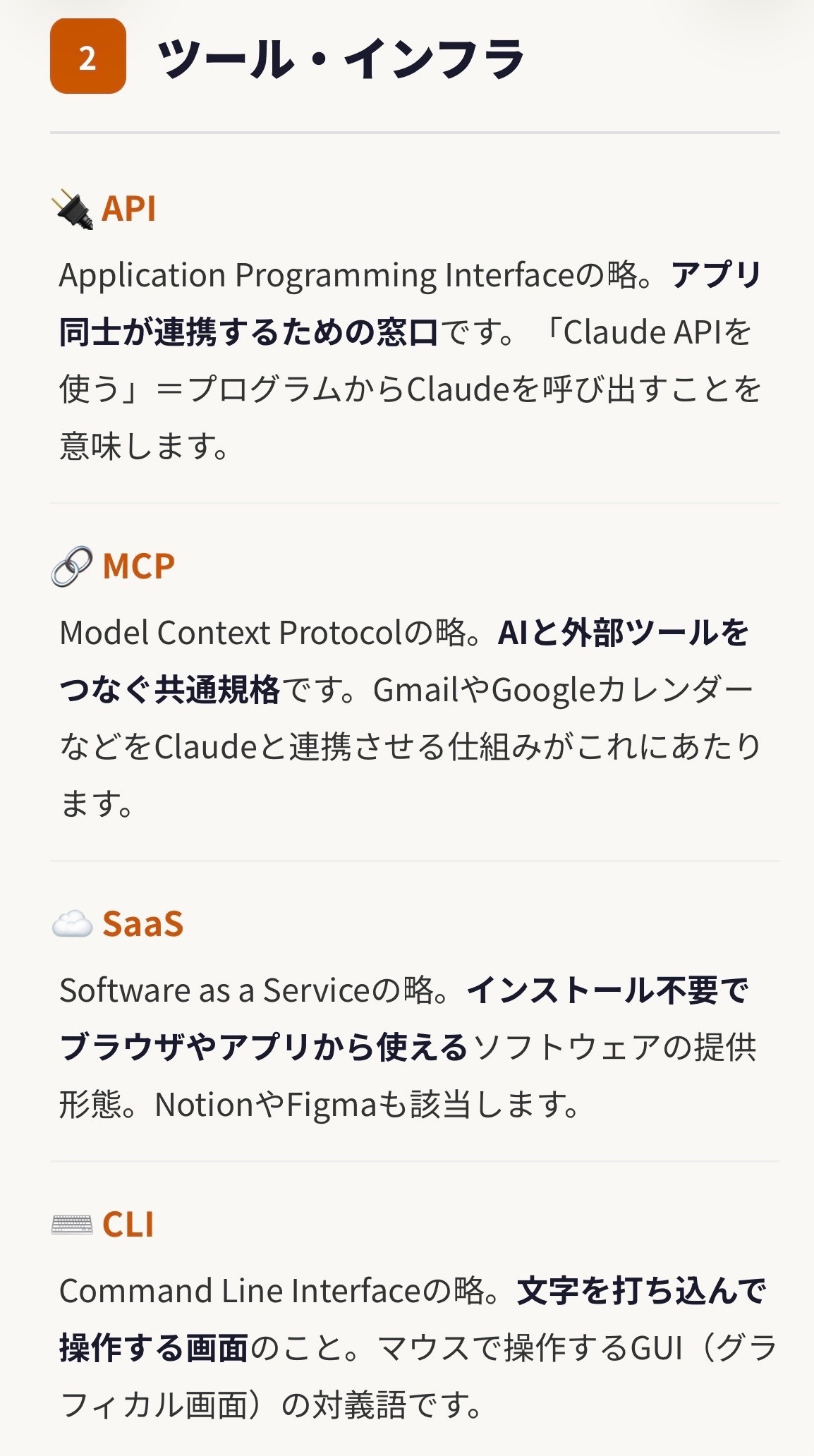Click the chain link emoji icon
The width and height of the screenshot is (814, 1456).
point(72,566)
